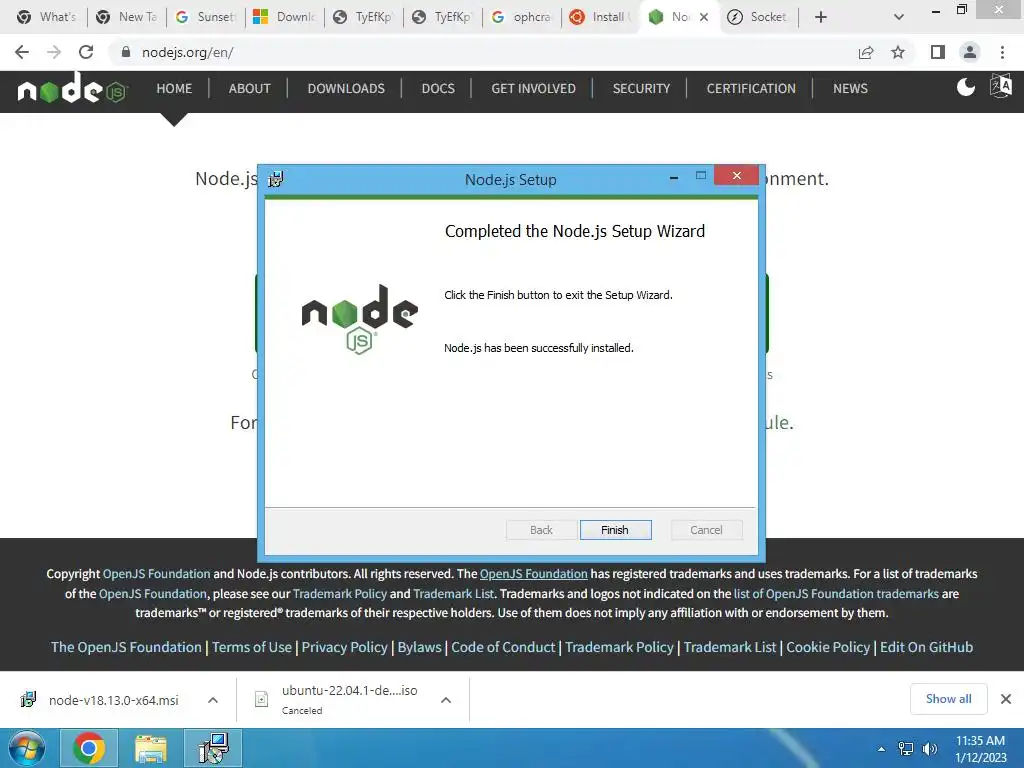Expand options for the ubuntu iso download
The height and width of the screenshot is (768, 1024).
(x=446, y=700)
